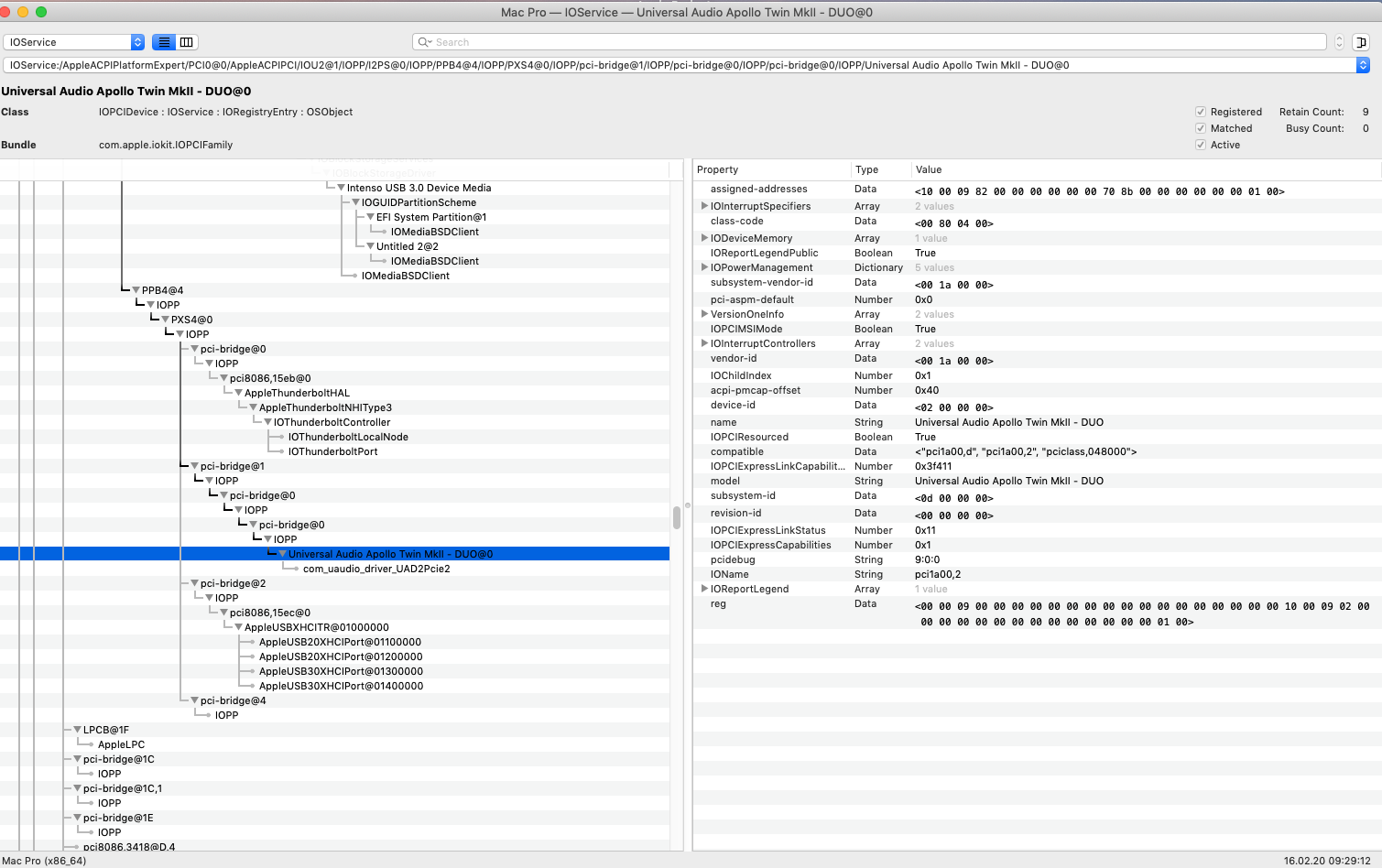The image size is (1382, 868).
Task: Click the IOService path text field
Action: click(x=680, y=65)
